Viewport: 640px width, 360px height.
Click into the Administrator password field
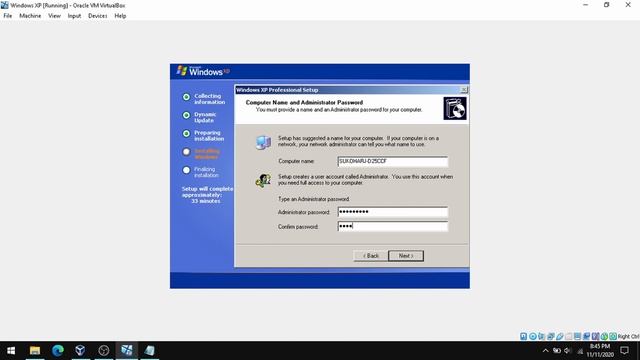(393, 212)
